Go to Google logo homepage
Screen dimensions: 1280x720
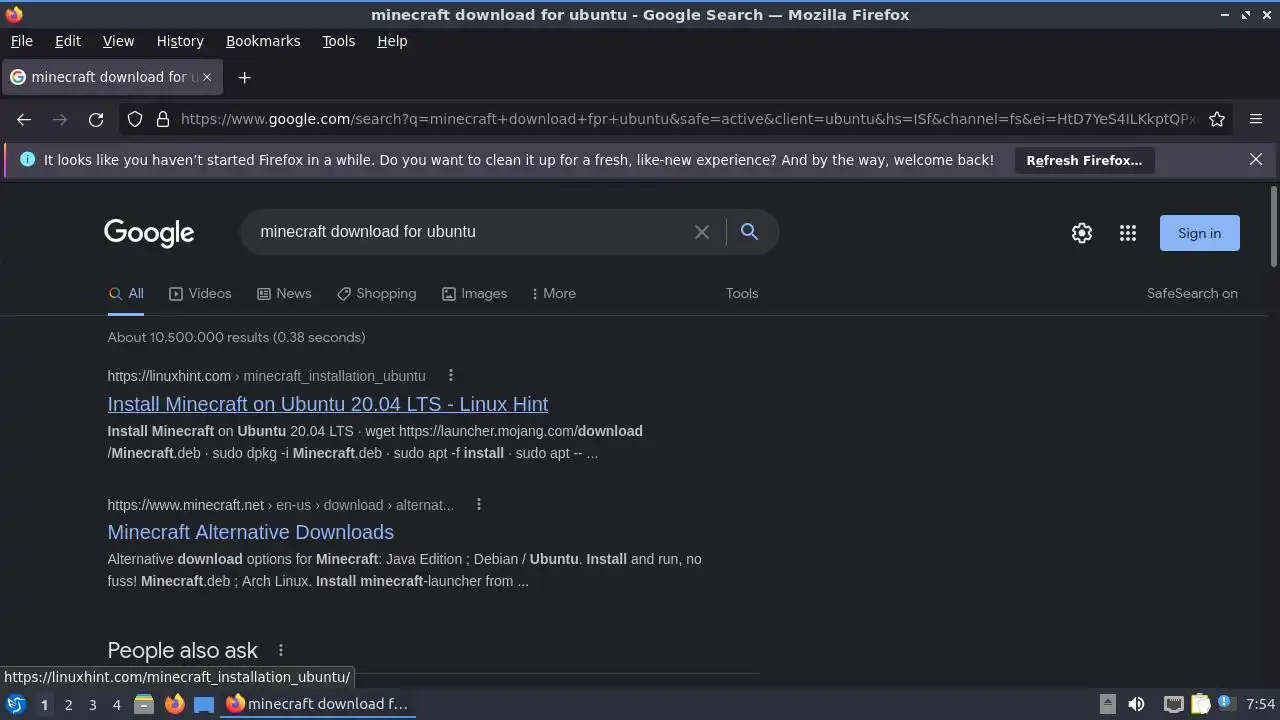click(x=149, y=233)
